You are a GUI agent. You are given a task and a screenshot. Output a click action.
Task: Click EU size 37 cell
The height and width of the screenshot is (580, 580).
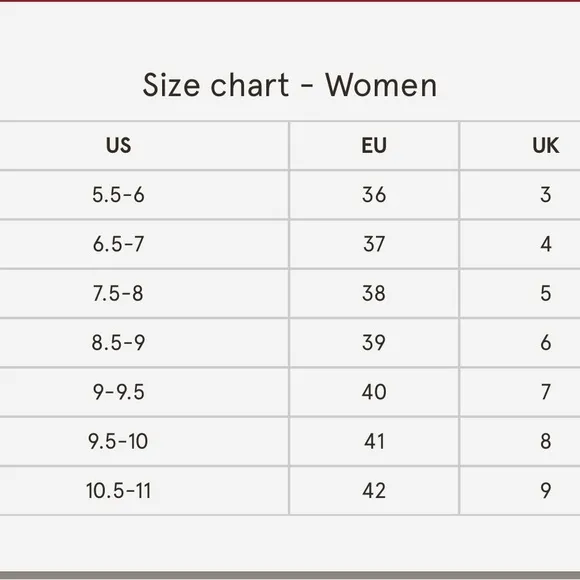pos(374,244)
